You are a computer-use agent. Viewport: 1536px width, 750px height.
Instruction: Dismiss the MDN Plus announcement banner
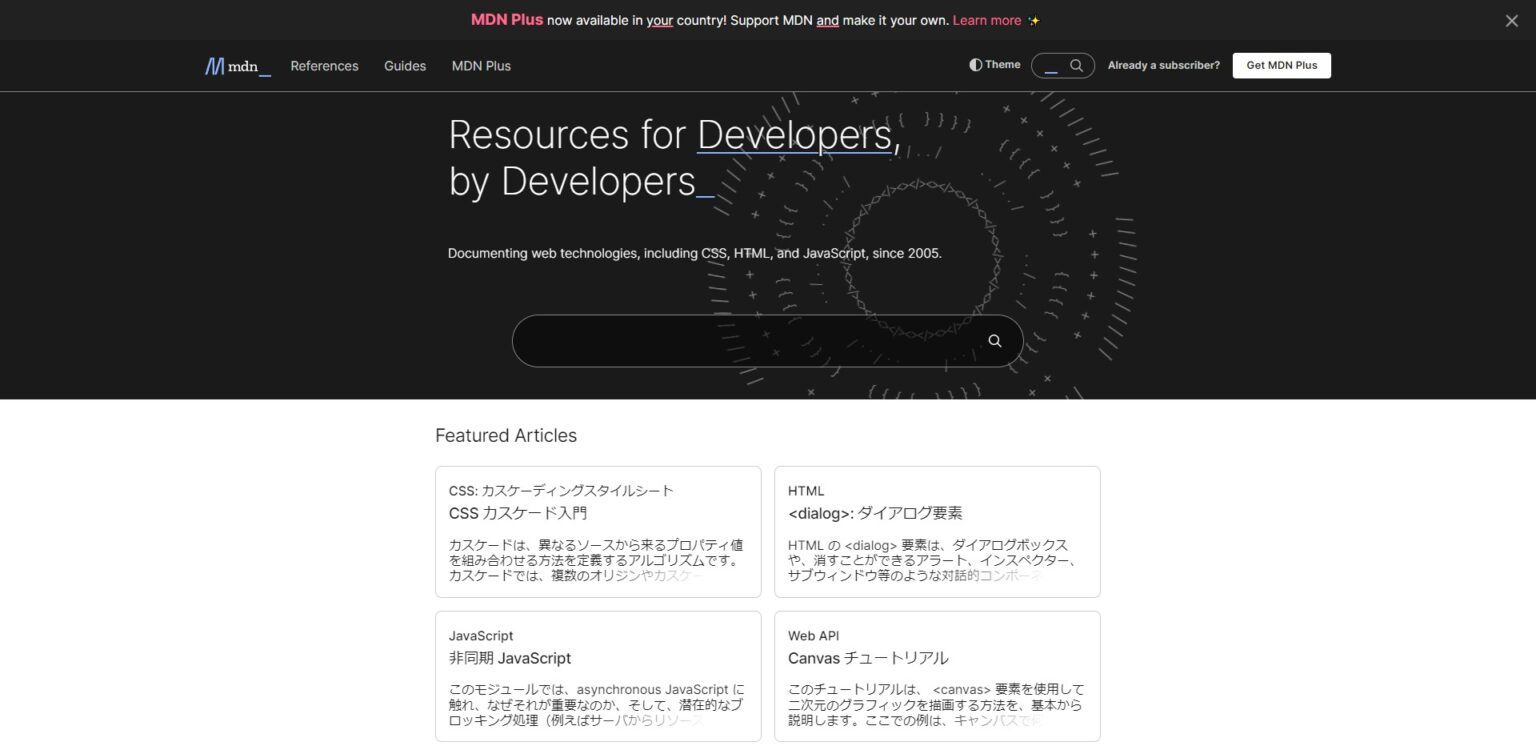[x=1512, y=20]
